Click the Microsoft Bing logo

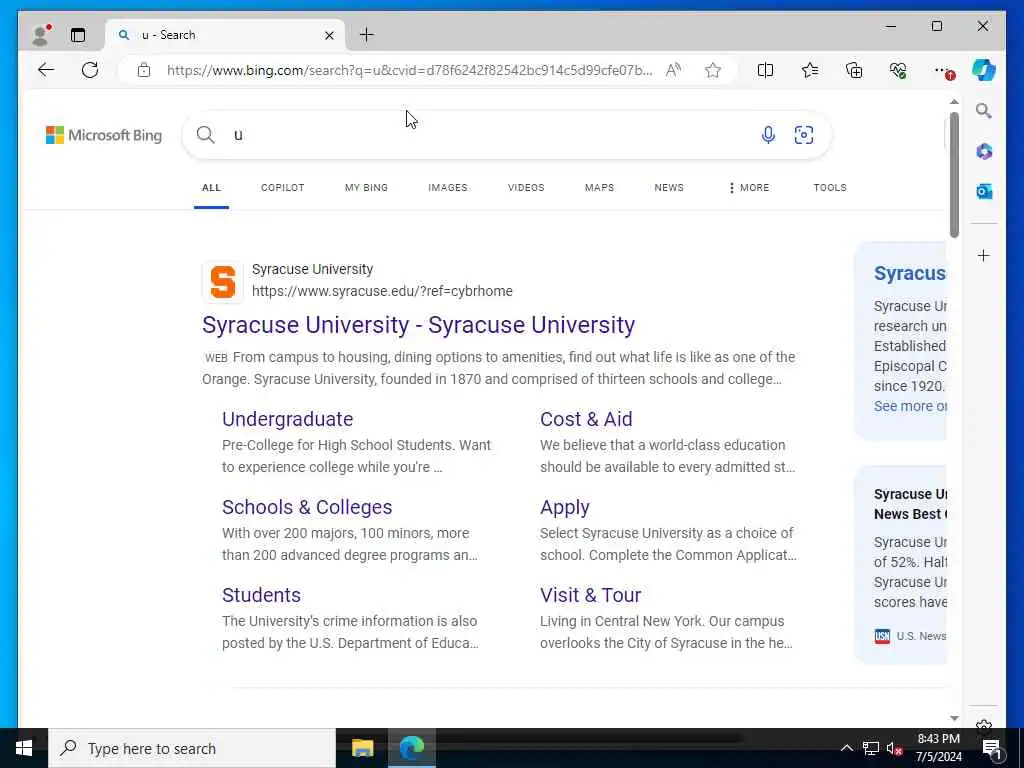pyautogui.click(x=104, y=135)
